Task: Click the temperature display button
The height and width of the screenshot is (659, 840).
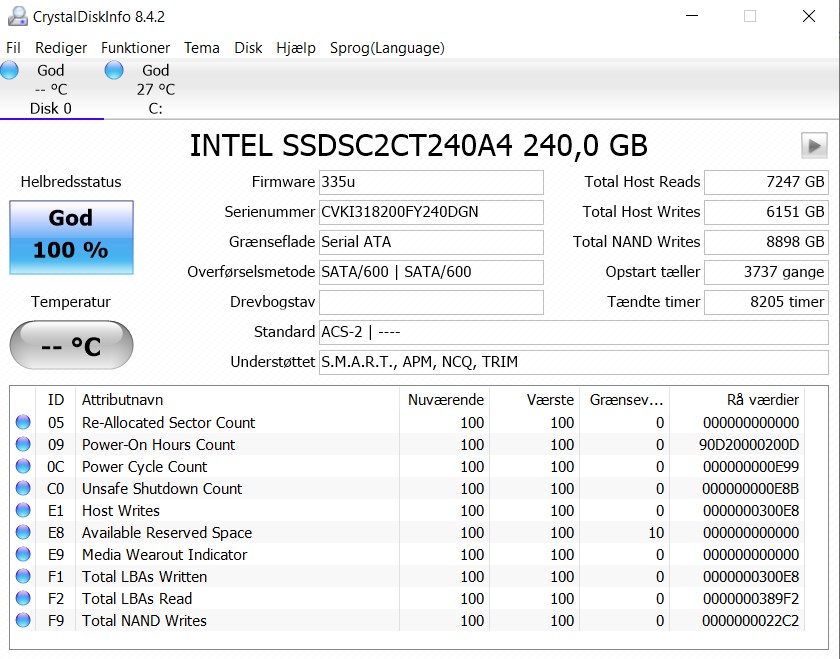Action: point(71,345)
